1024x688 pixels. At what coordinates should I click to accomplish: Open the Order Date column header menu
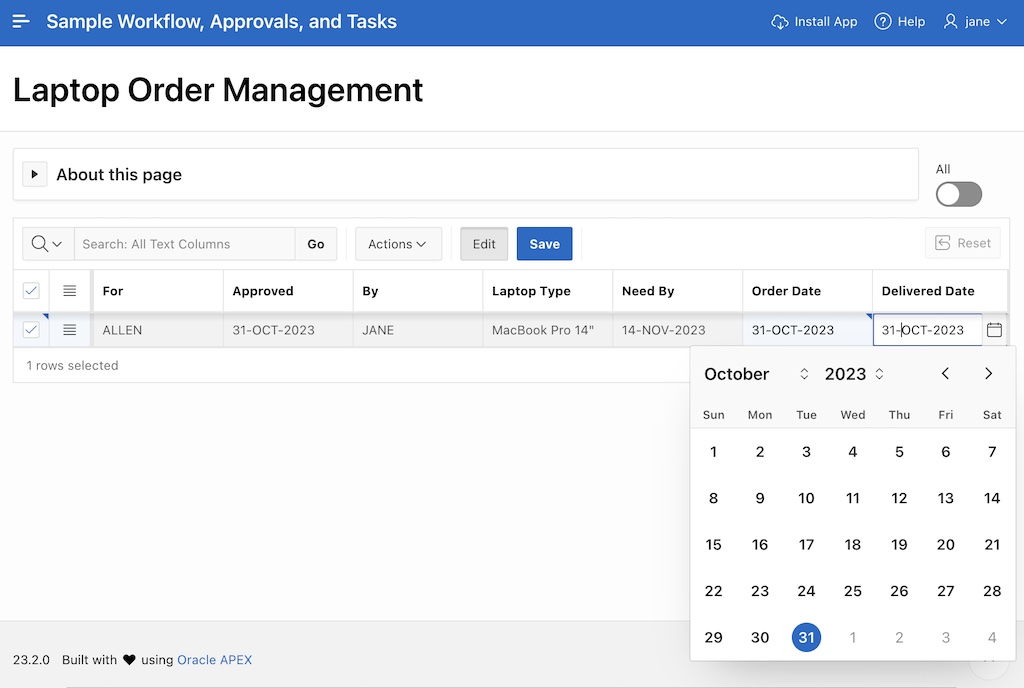pyautogui.click(x=784, y=290)
